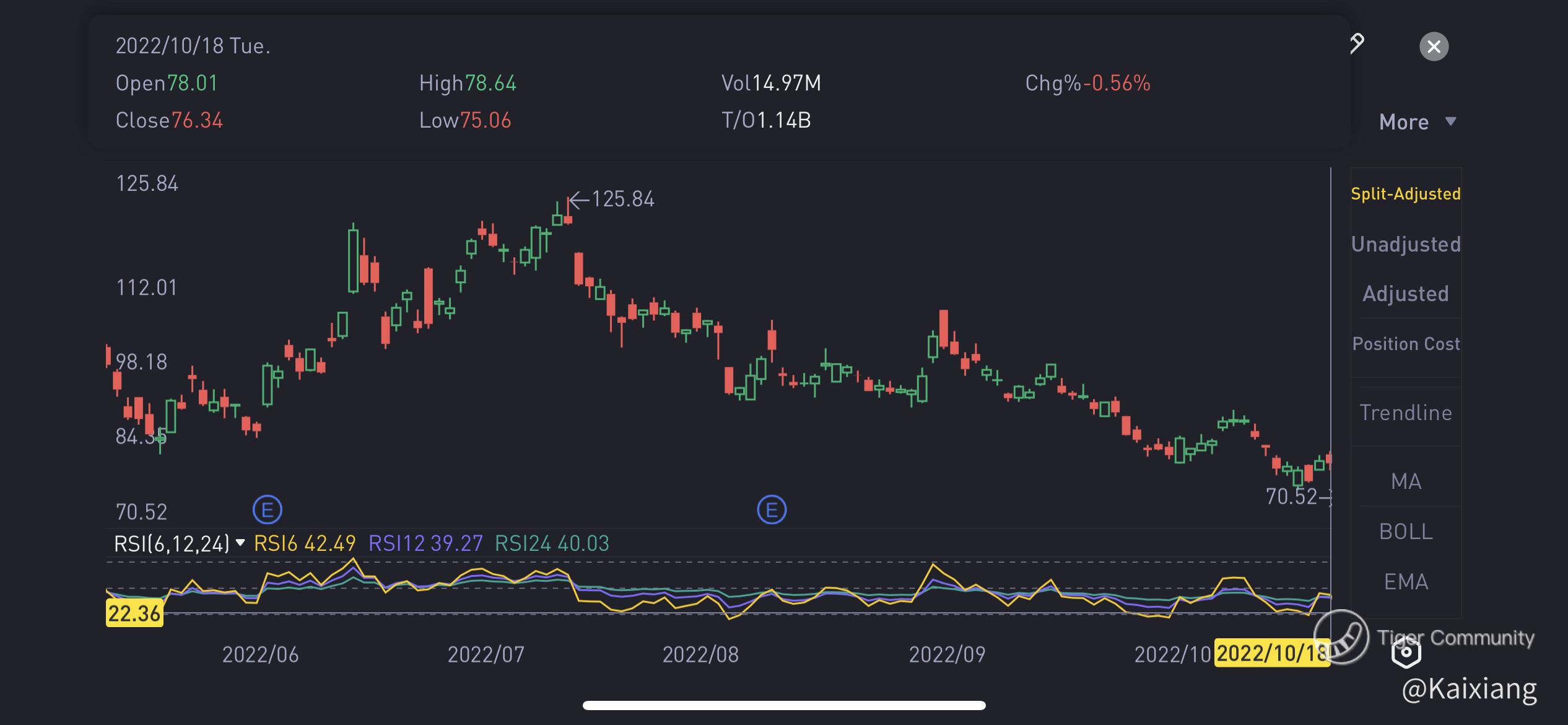Open the Trendline drawing tool
This screenshot has height=725, width=1568.
(1405, 413)
